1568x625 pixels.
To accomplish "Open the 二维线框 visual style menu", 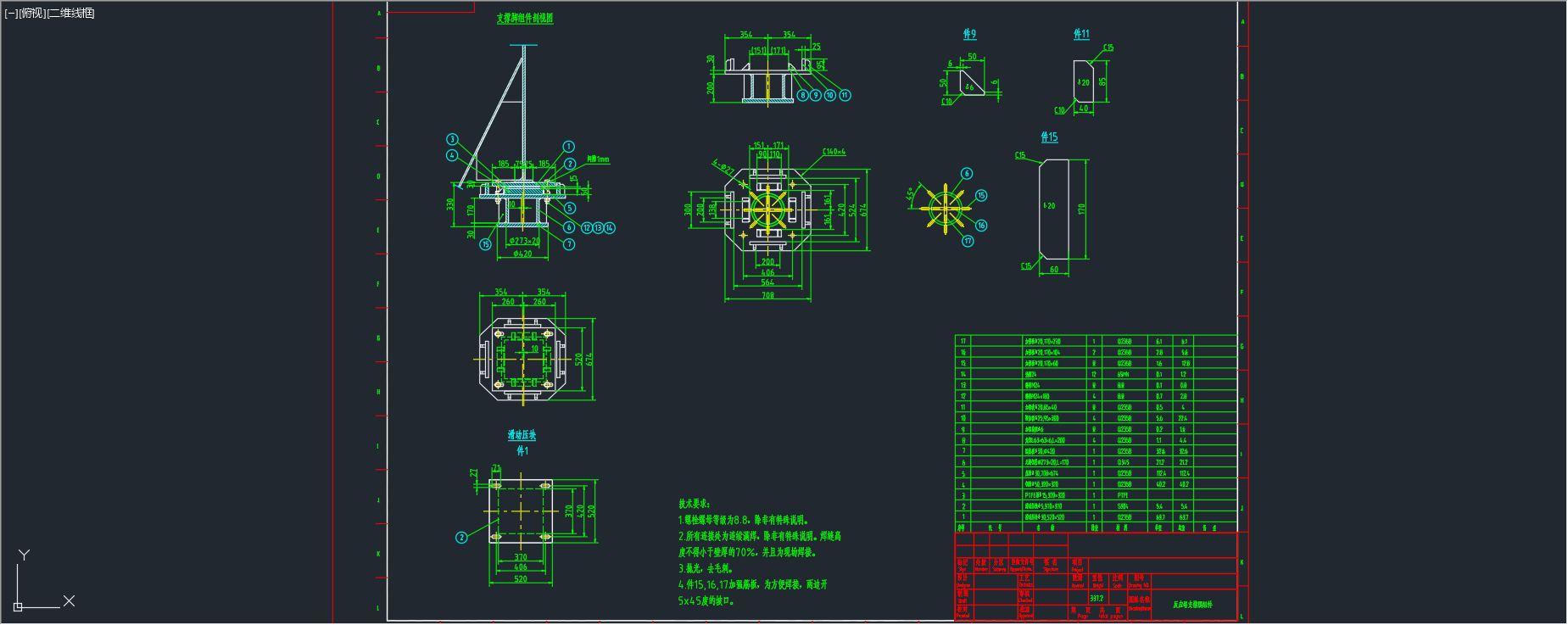I will coord(71,14).
